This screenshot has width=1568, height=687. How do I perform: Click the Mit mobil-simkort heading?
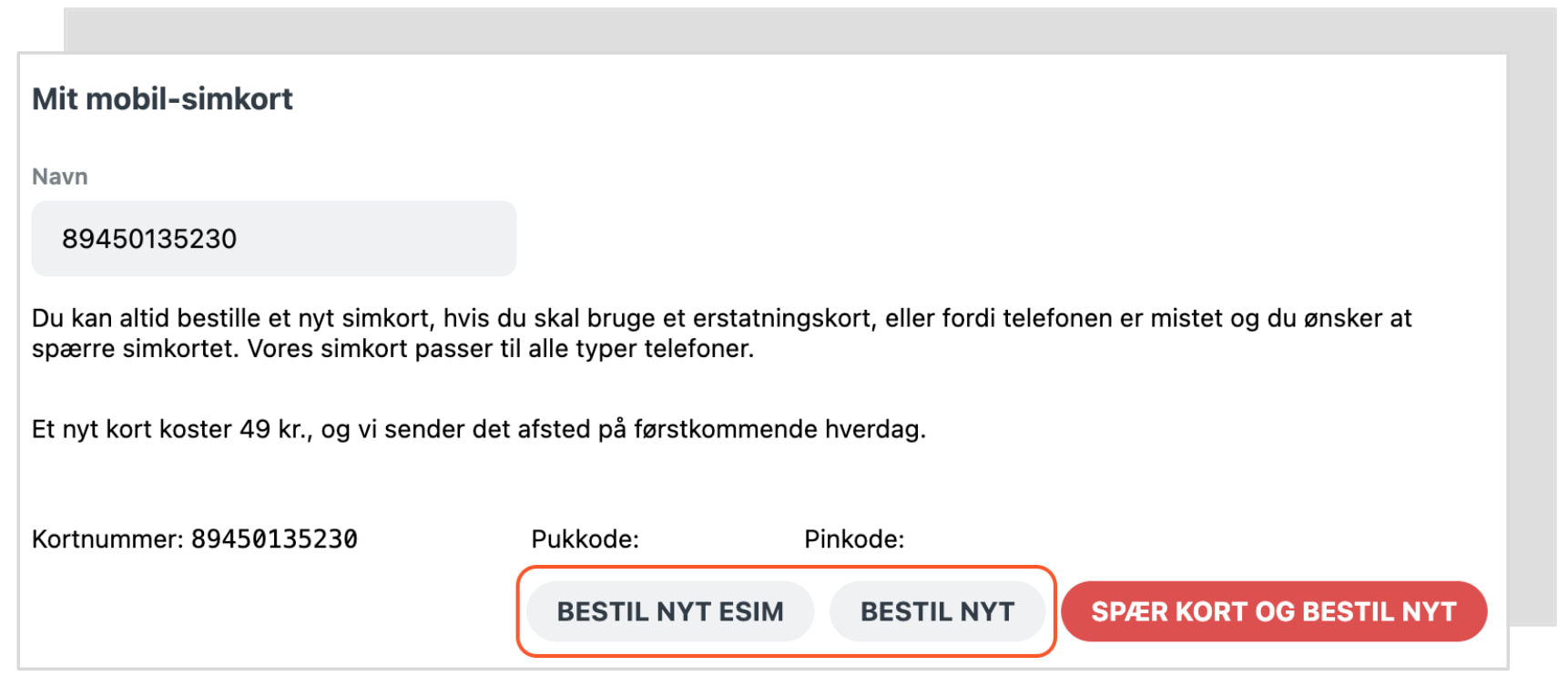[162, 98]
